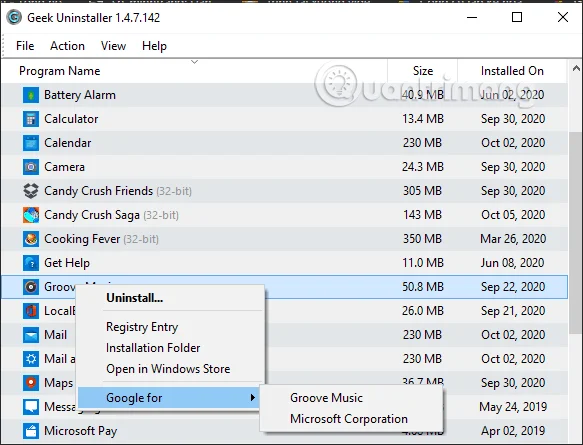This screenshot has height=445, width=583.
Task: Click the Battery Alarm app icon
Action: pos(31,95)
